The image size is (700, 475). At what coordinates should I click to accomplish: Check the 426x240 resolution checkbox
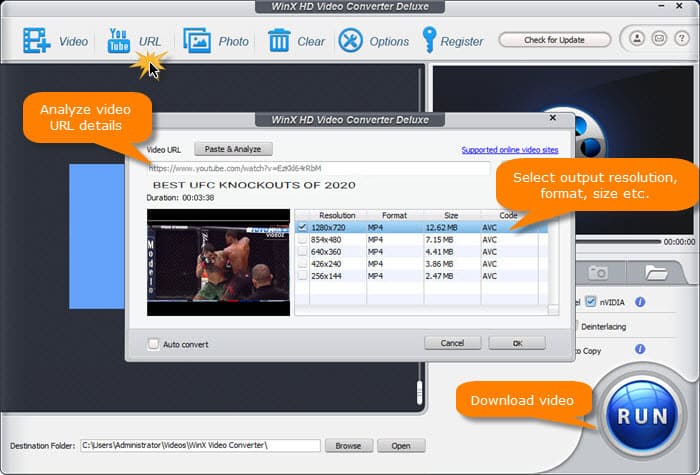302,264
